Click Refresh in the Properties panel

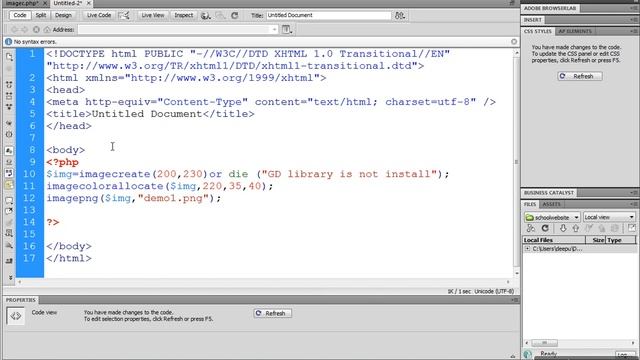point(272,313)
